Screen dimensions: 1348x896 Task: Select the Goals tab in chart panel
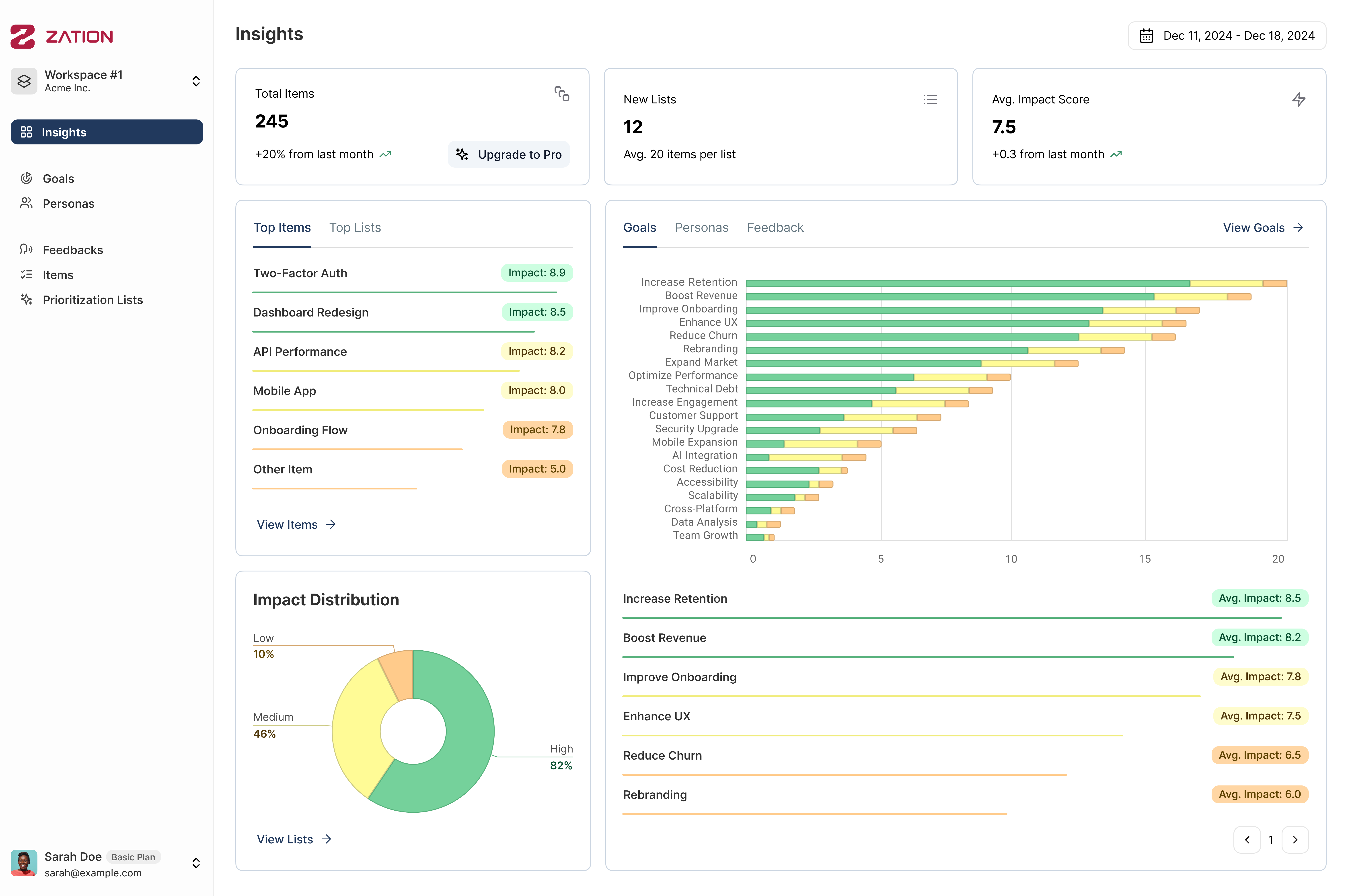(x=639, y=227)
